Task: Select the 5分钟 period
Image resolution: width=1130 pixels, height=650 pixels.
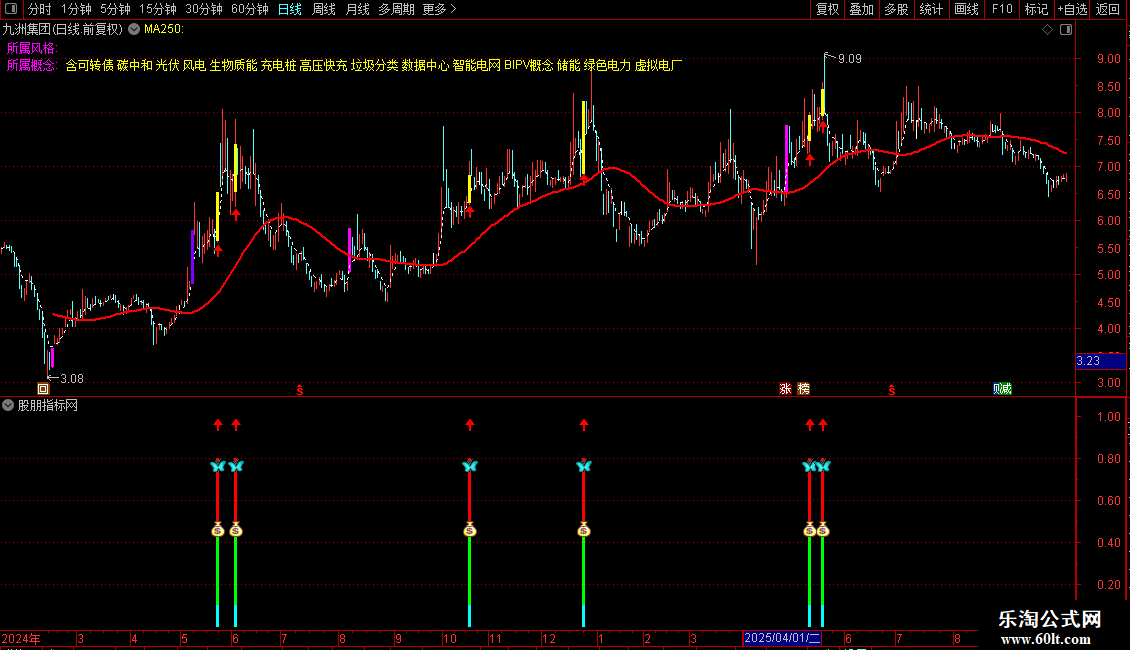Action: [x=115, y=9]
